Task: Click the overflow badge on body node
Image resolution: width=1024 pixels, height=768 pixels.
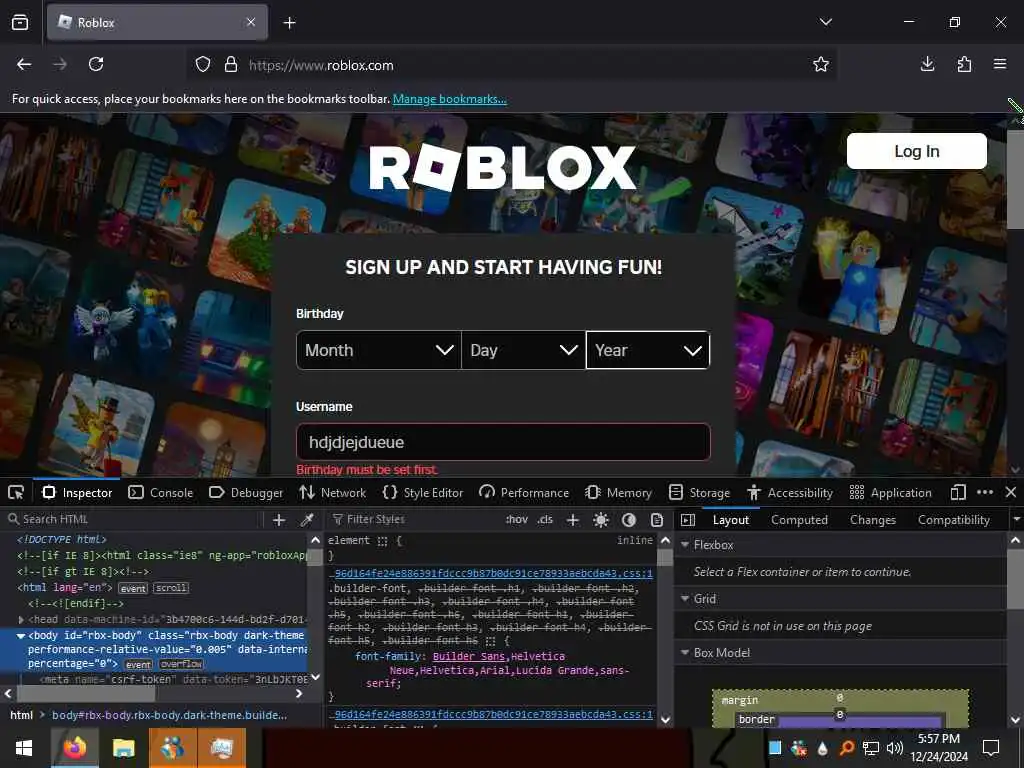Action: 181,664
